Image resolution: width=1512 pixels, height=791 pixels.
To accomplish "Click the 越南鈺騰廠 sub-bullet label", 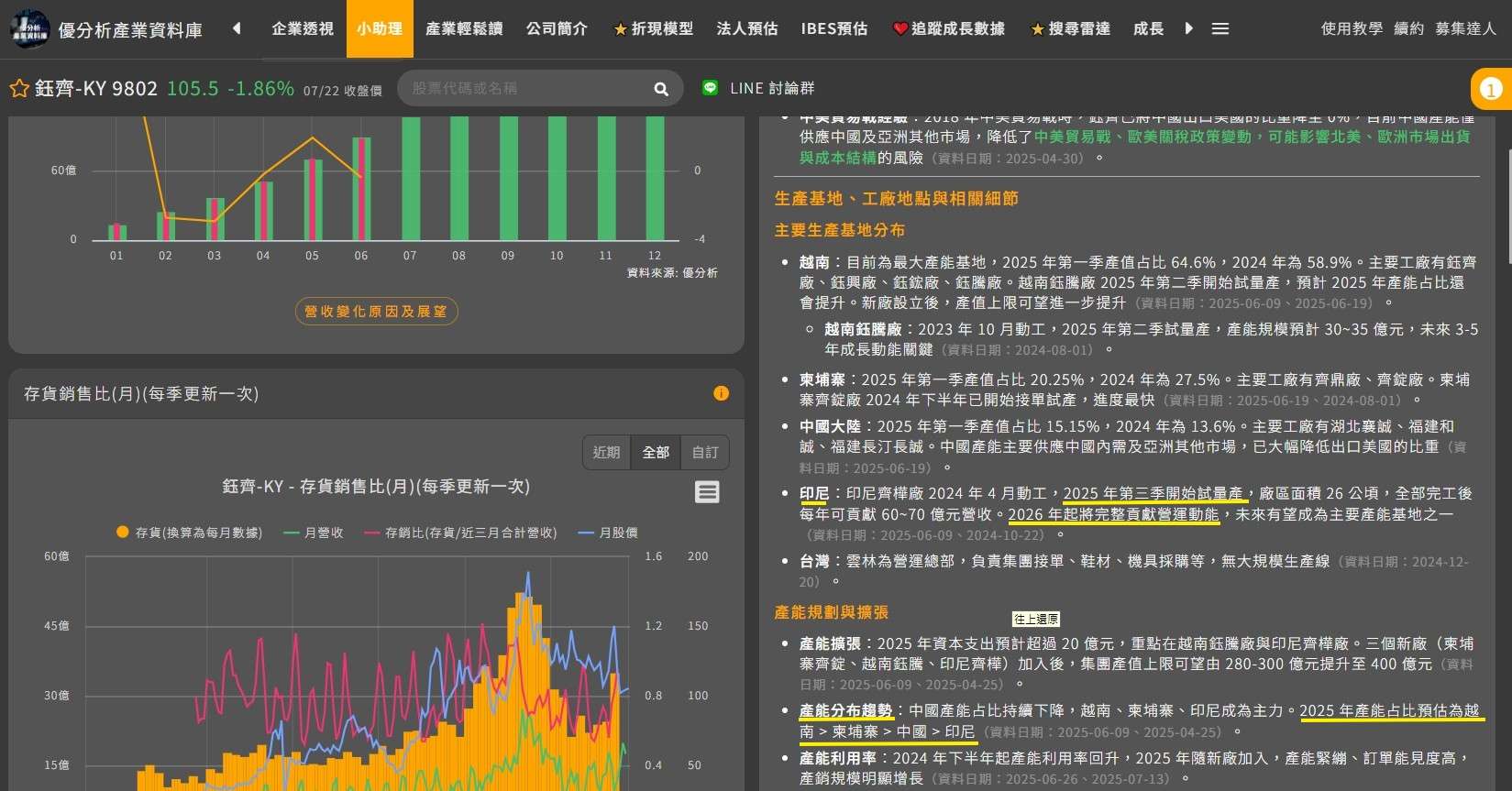I will pos(863,329).
